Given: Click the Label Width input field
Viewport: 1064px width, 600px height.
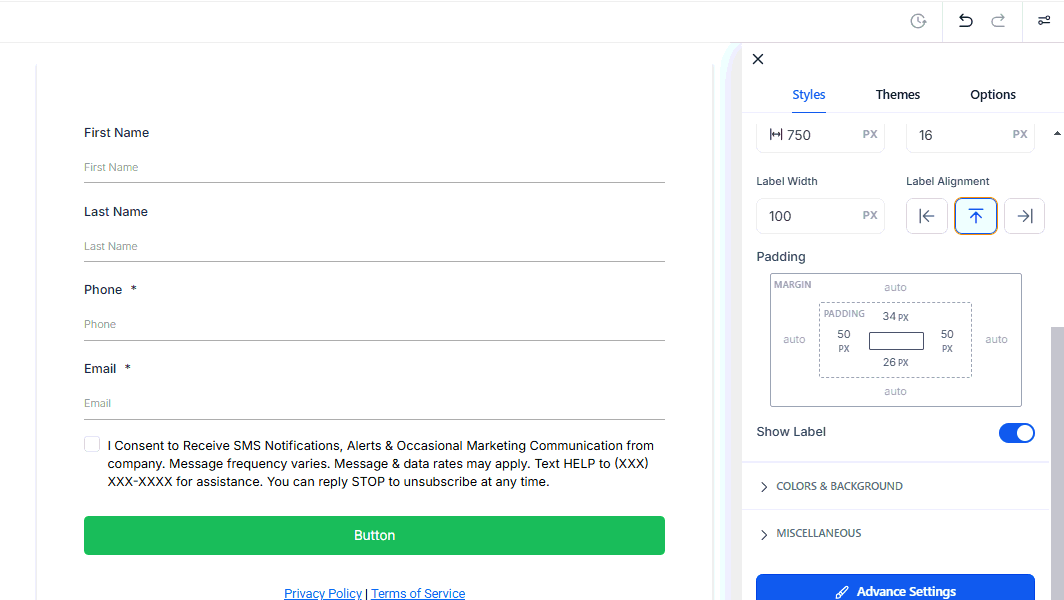Looking at the screenshot, I should (810, 216).
